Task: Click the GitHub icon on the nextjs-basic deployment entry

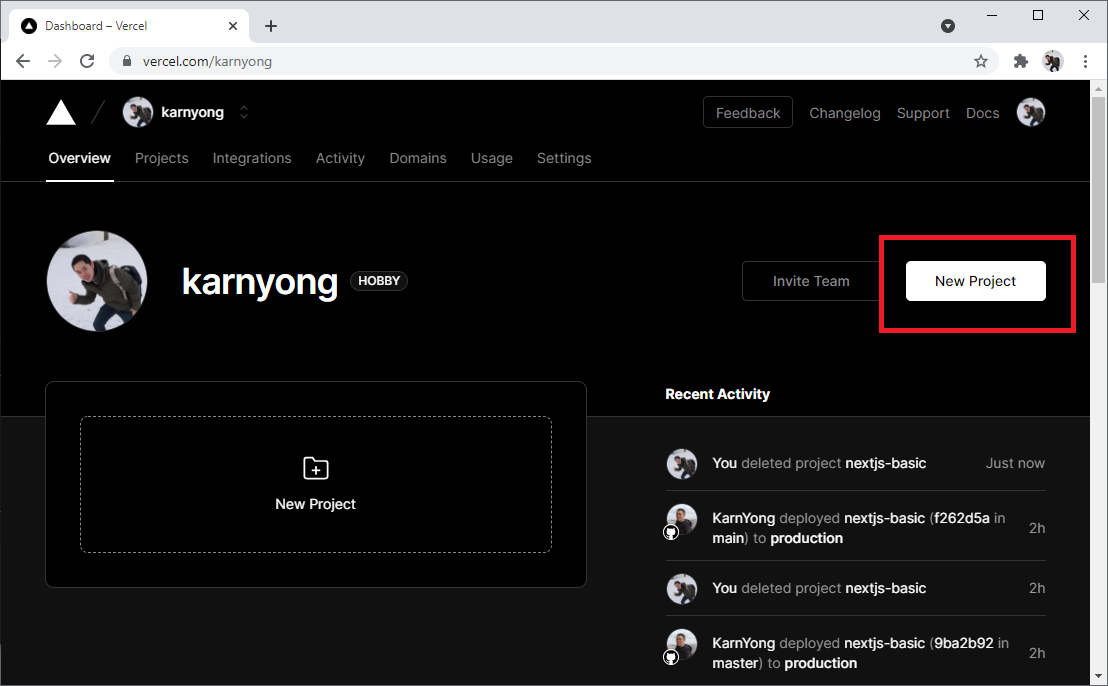Action: pos(671,531)
